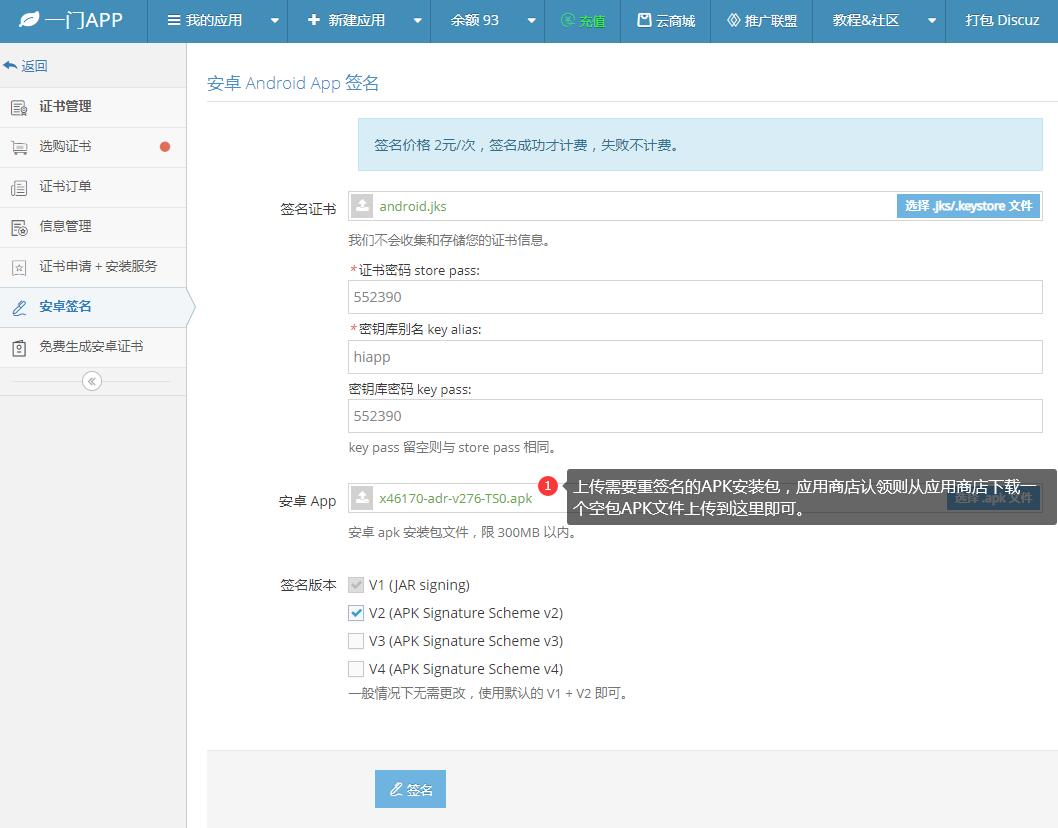Open 免费生成安卓证书 in the sidebar

click(x=93, y=347)
